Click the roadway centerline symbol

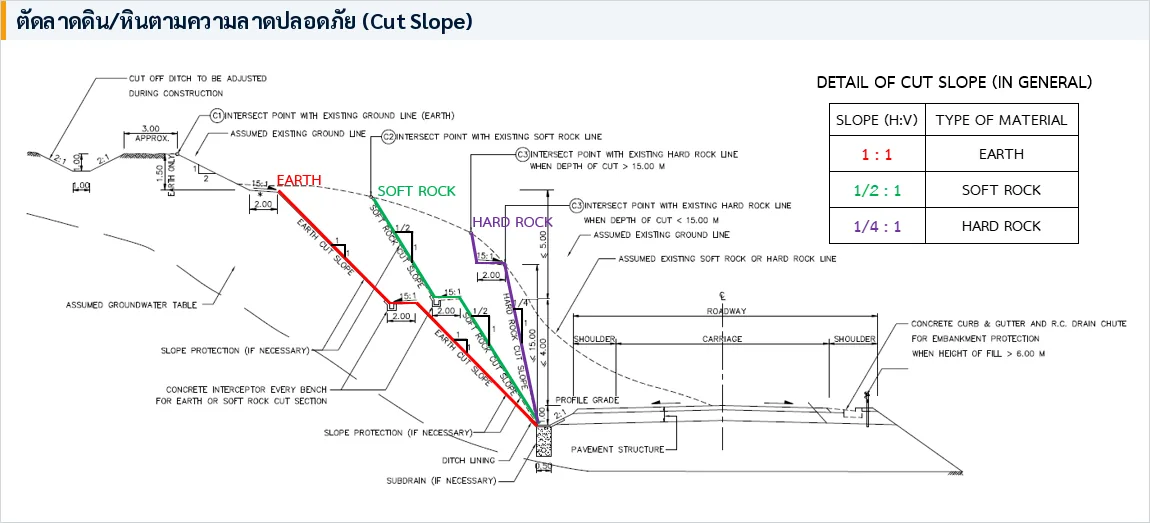pyautogui.click(x=722, y=298)
